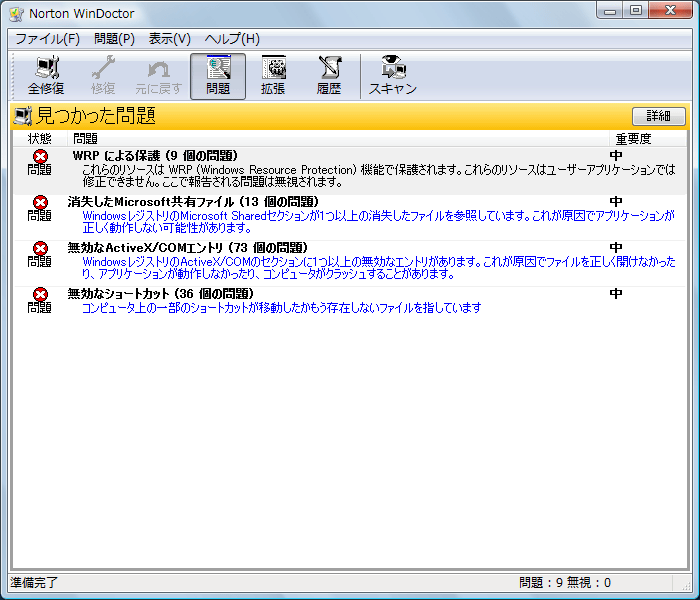700x600 pixels.
Task: Open the ヘルプ(H) menu
Action: click(x=232, y=39)
